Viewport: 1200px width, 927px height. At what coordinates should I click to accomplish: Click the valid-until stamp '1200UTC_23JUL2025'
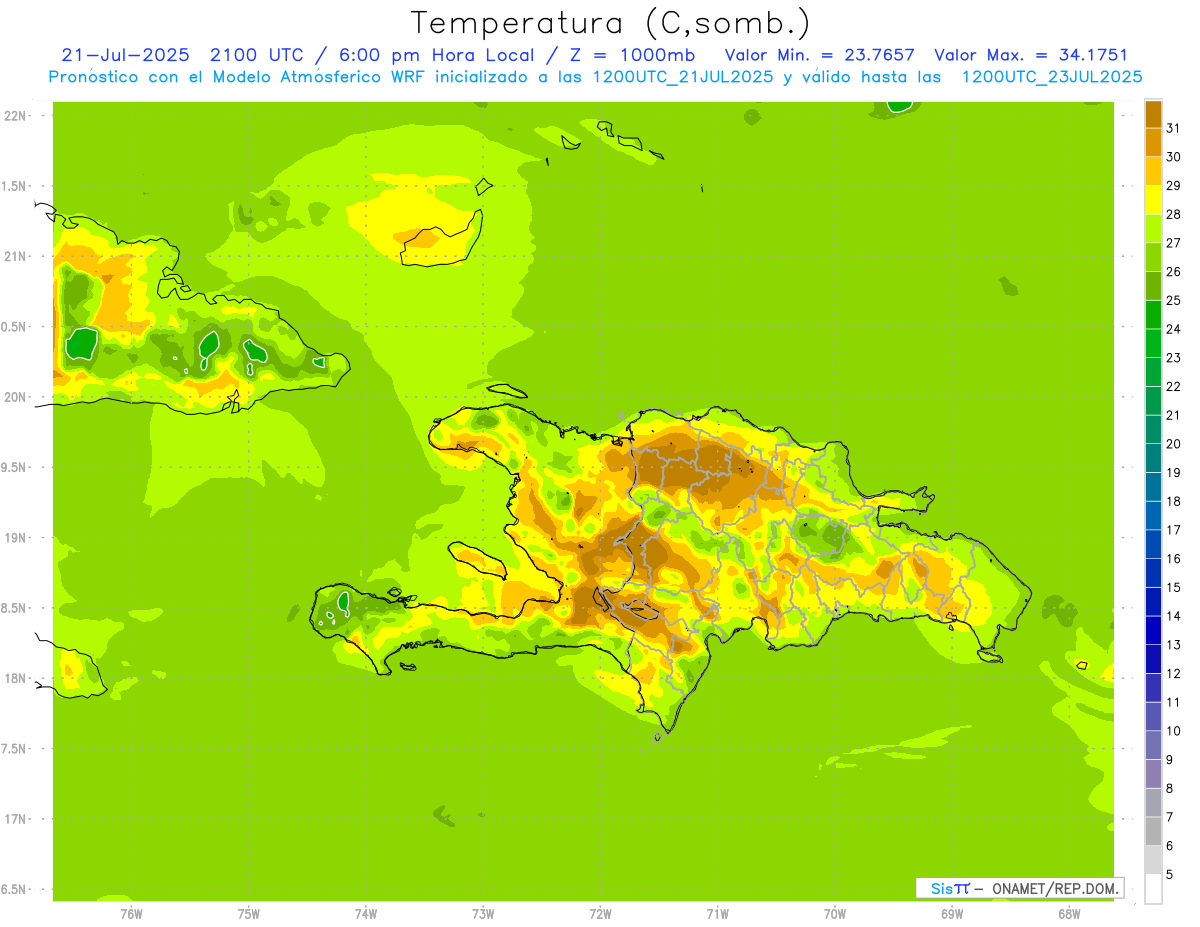click(1052, 77)
